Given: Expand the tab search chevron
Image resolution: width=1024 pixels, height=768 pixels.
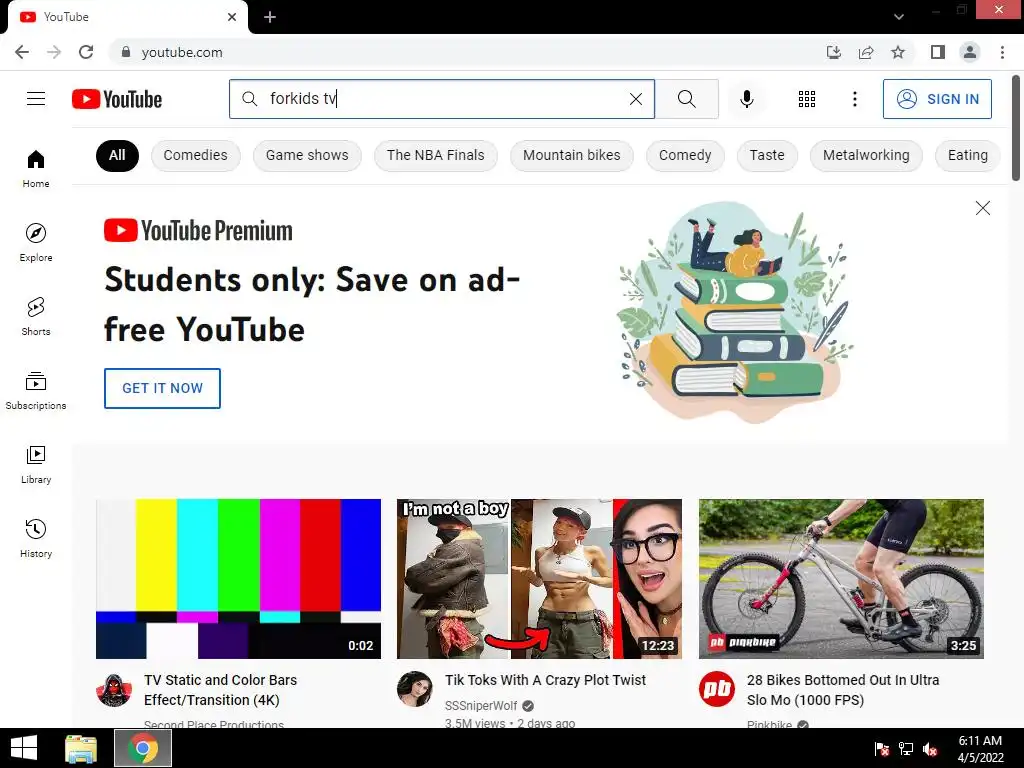Looking at the screenshot, I should click(x=899, y=17).
